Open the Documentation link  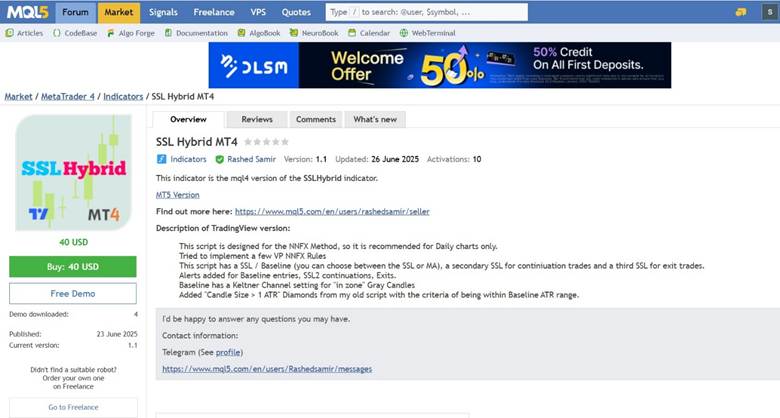click(x=201, y=33)
